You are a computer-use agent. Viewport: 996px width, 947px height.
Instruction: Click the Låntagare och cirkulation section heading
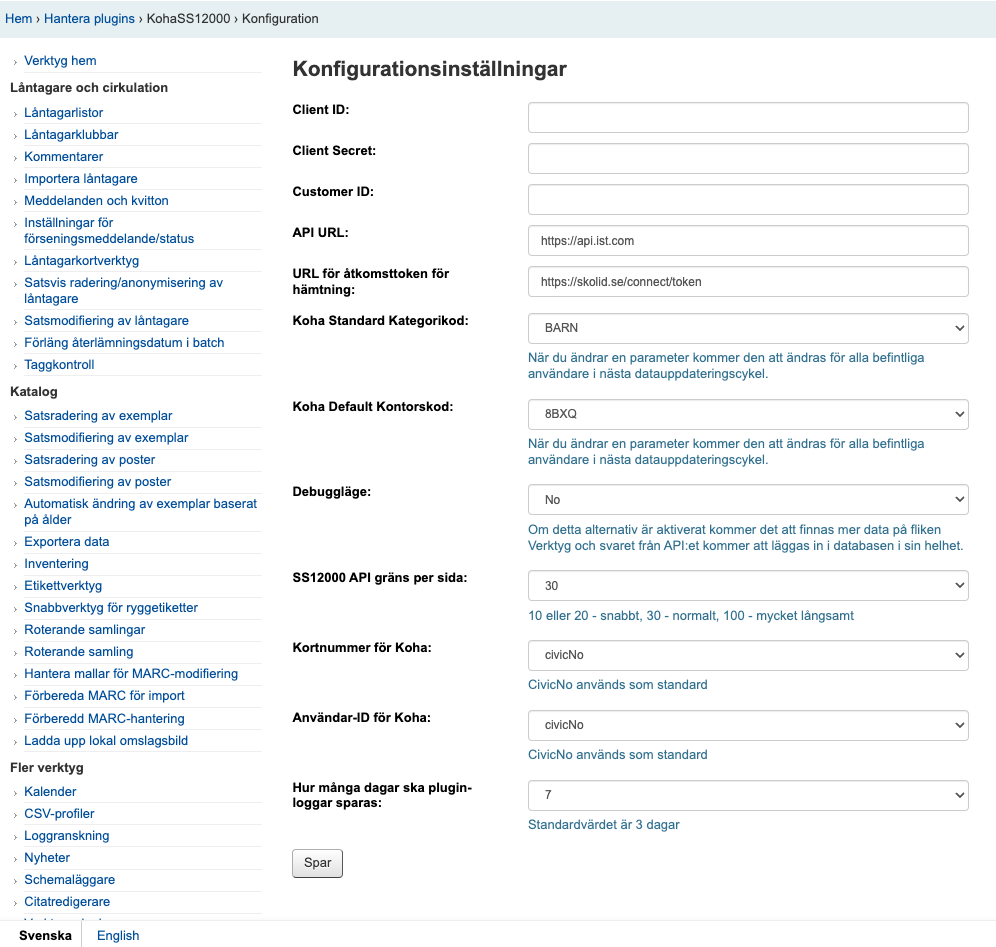pyautogui.click(x=89, y=88)
